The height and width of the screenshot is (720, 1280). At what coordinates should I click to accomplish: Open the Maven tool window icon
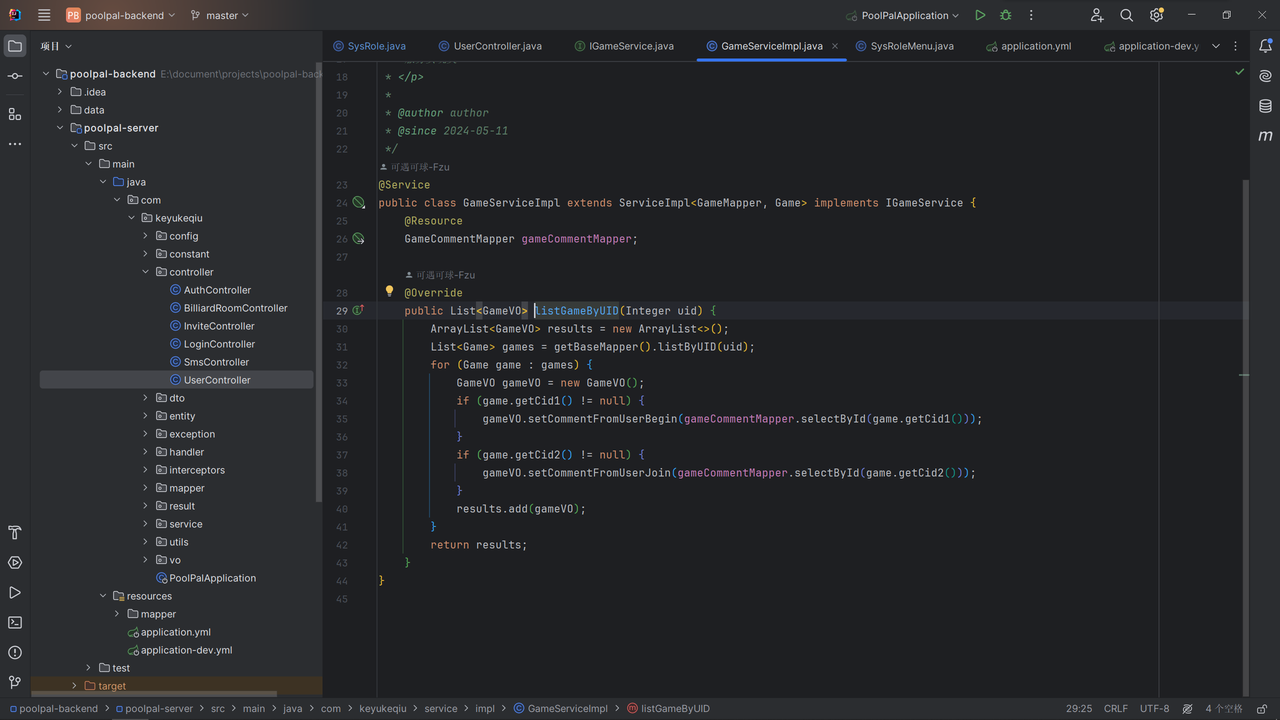(x=1265, y=136)
